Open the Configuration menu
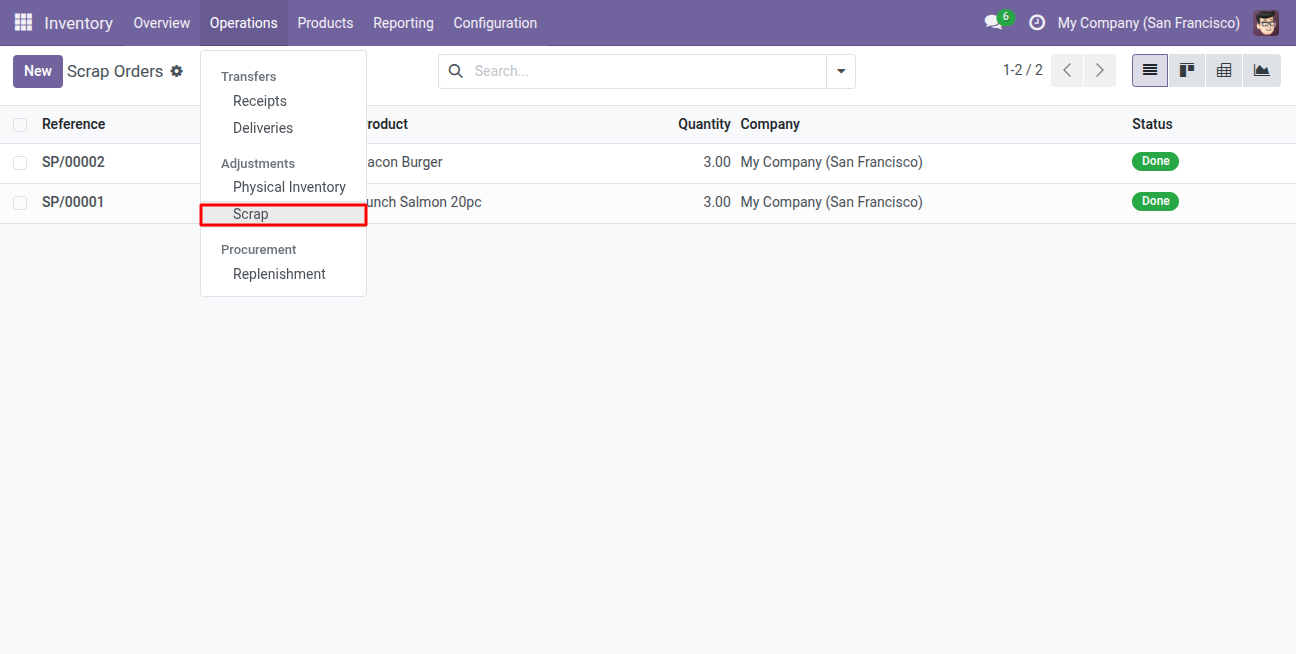Screen dimensions: 1296x654 495,22
